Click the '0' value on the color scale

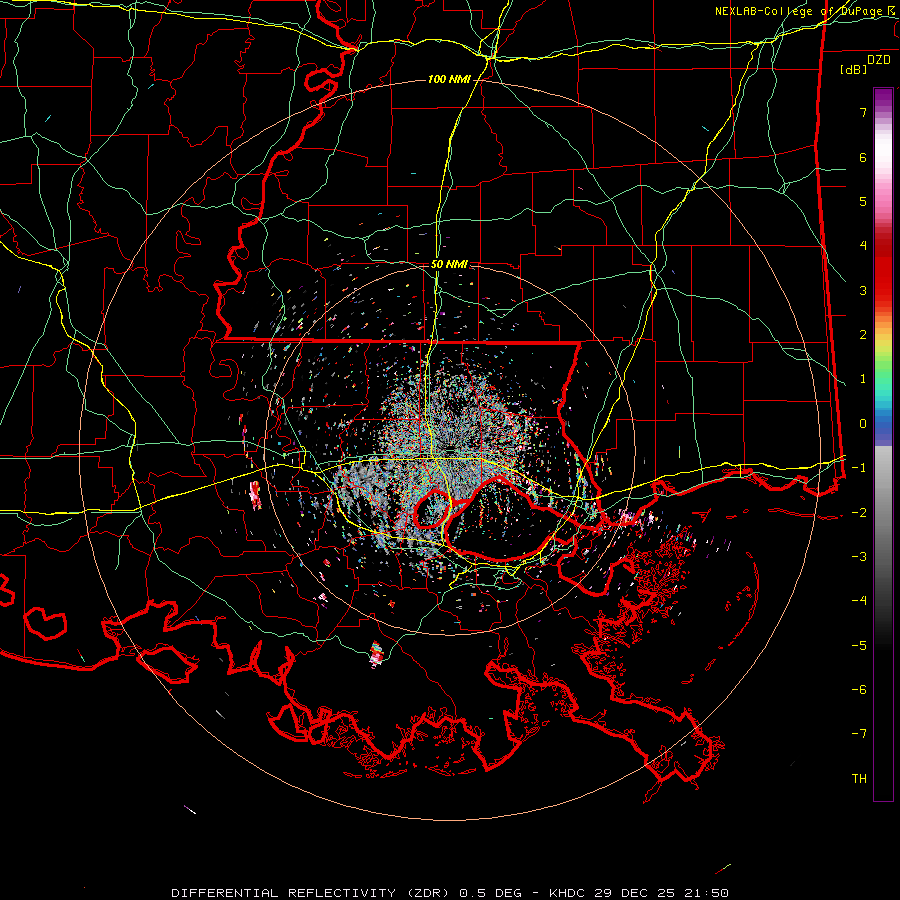pos(863,424)
